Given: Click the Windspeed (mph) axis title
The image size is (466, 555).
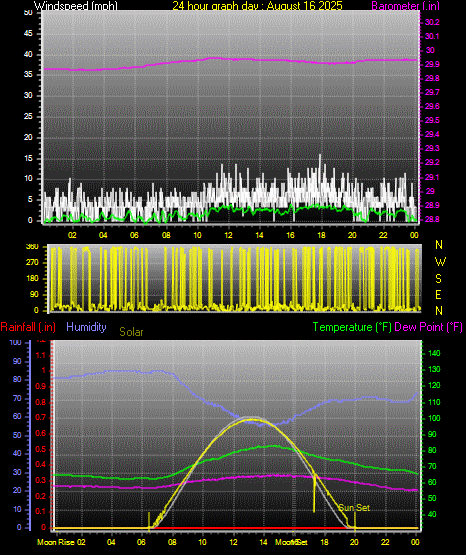Looking at the screenshot, I should pos(75,6).
